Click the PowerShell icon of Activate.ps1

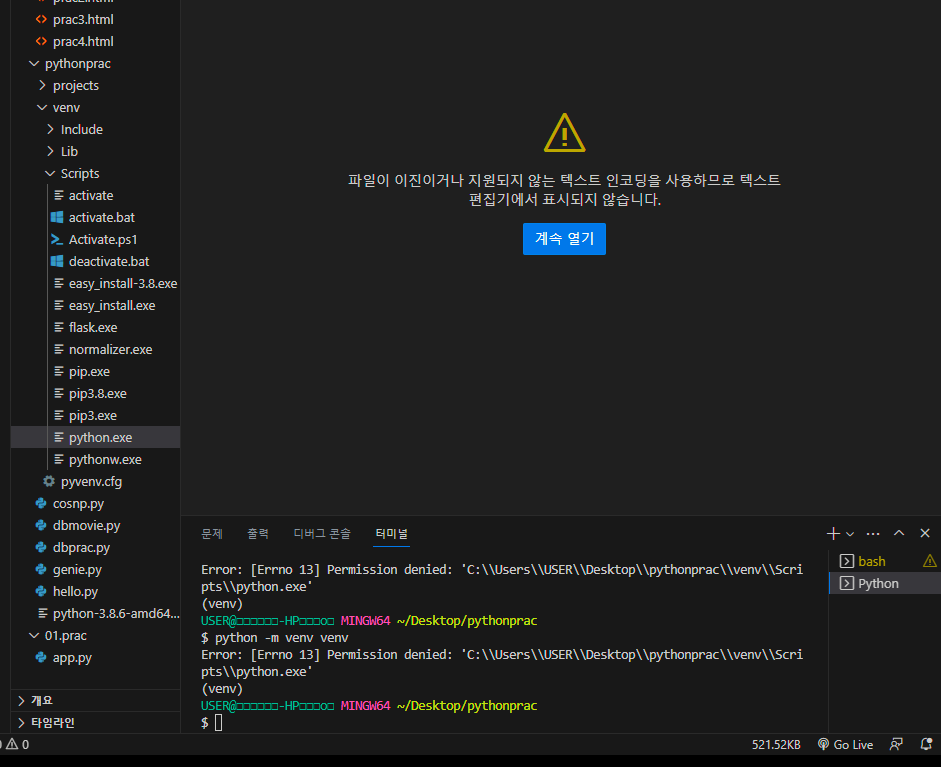[x=57, y=239]
